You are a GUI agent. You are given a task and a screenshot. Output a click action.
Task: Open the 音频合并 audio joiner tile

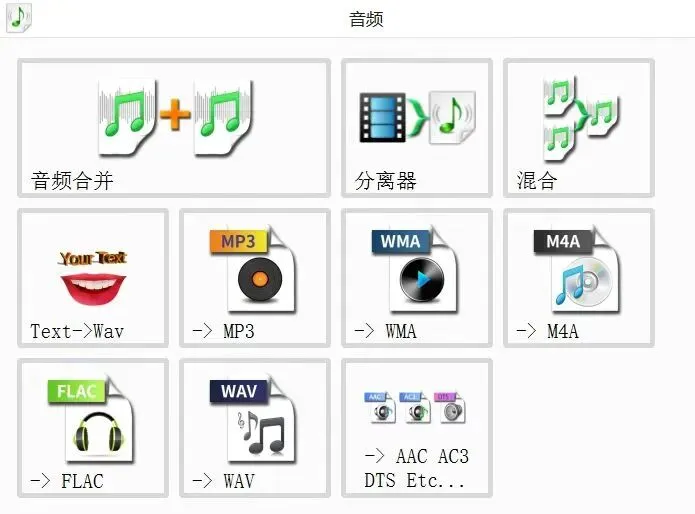tap(174, 128)
